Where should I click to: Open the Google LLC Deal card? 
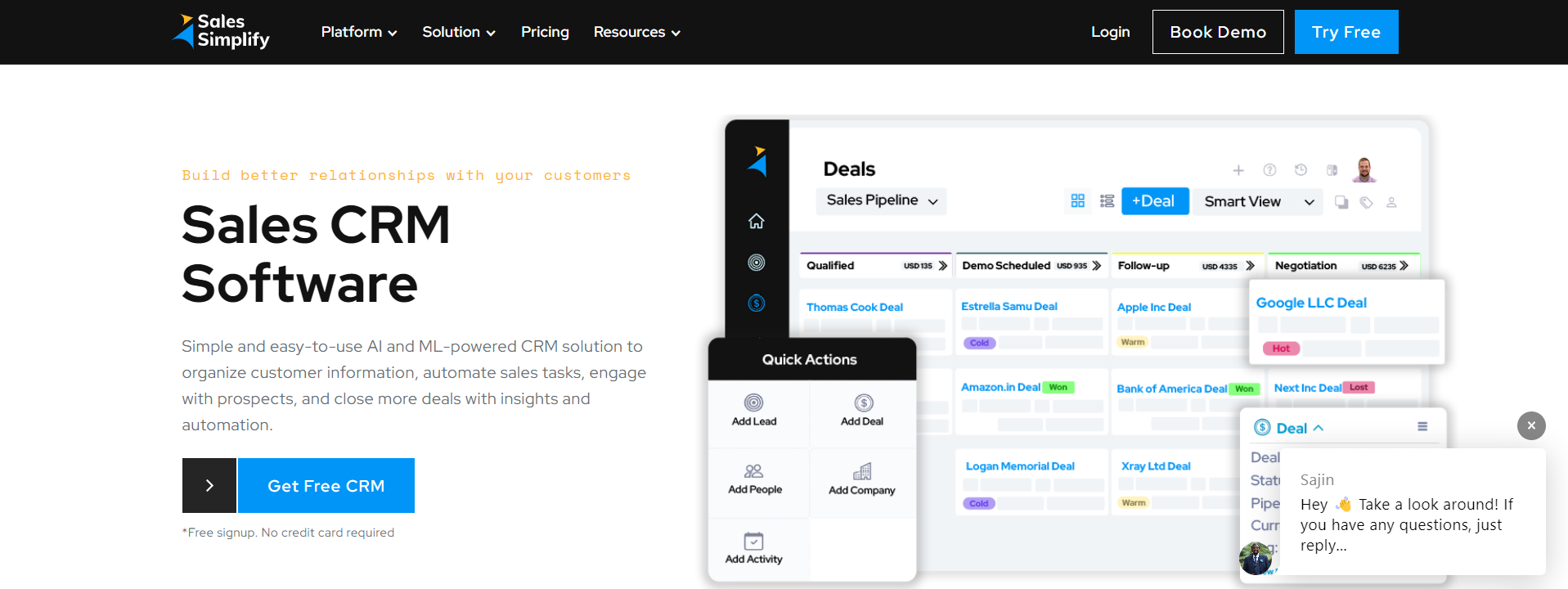(x=1311, y=303)
